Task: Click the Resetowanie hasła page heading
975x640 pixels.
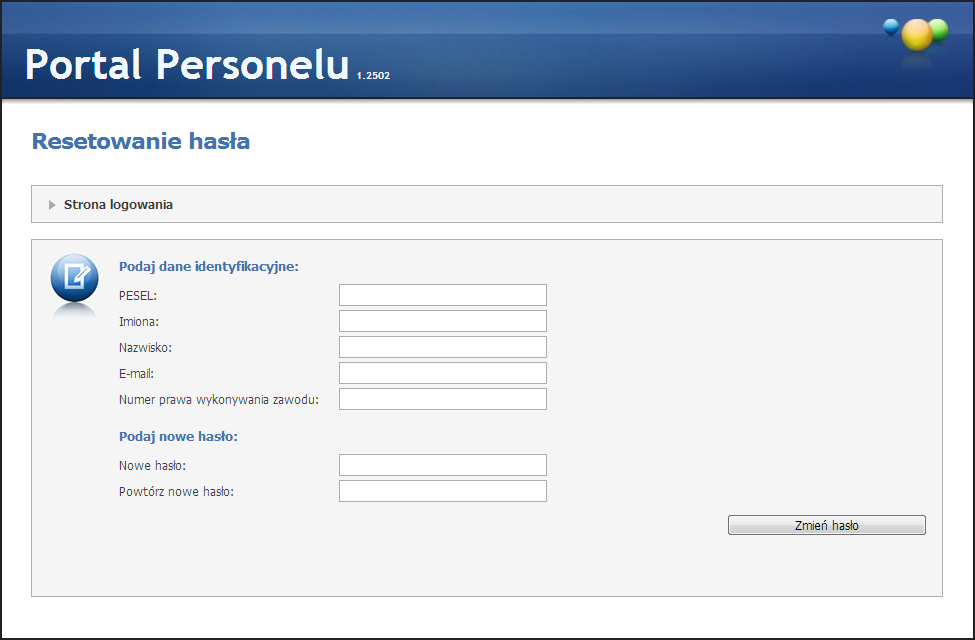Action: (x=141, y=141)
